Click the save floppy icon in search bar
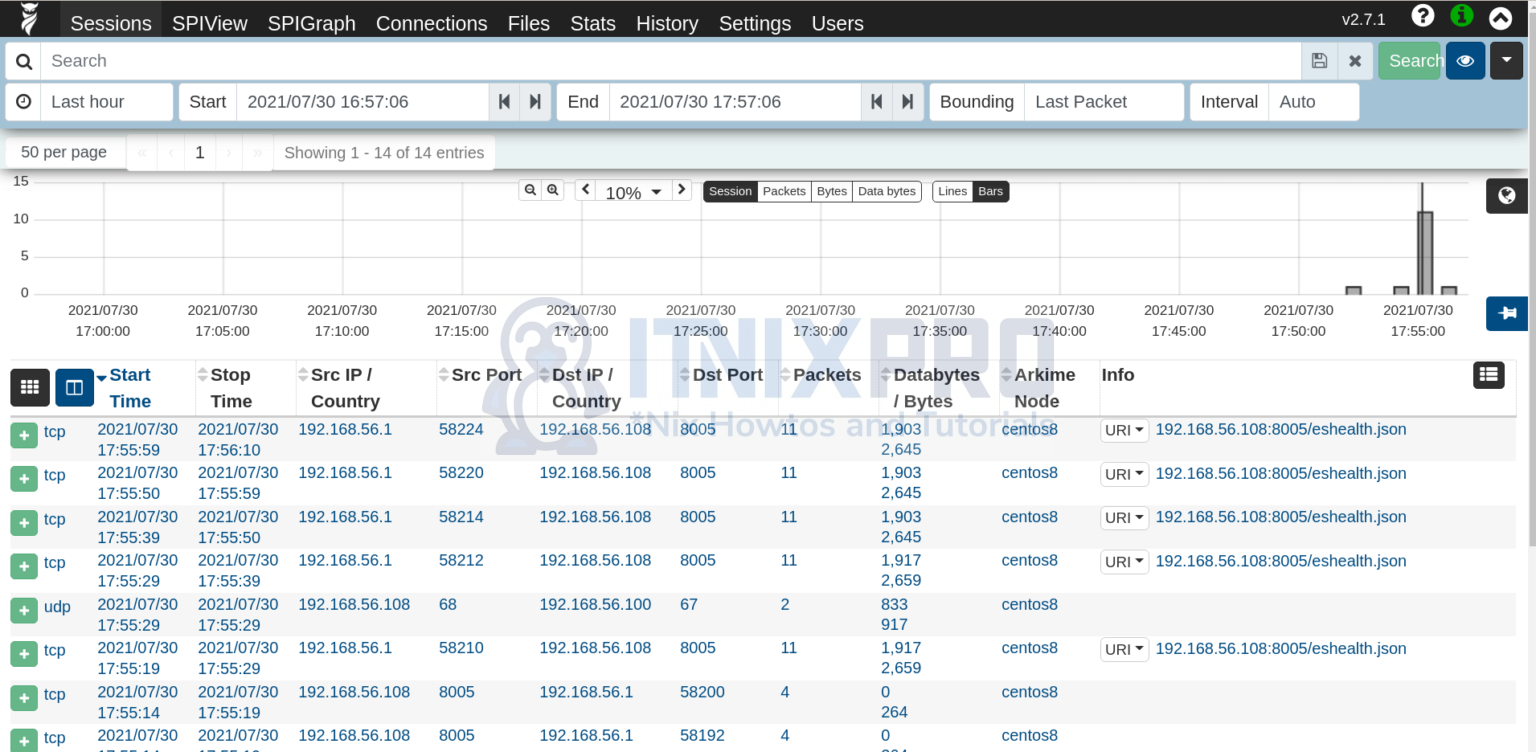 (1319, 61)
